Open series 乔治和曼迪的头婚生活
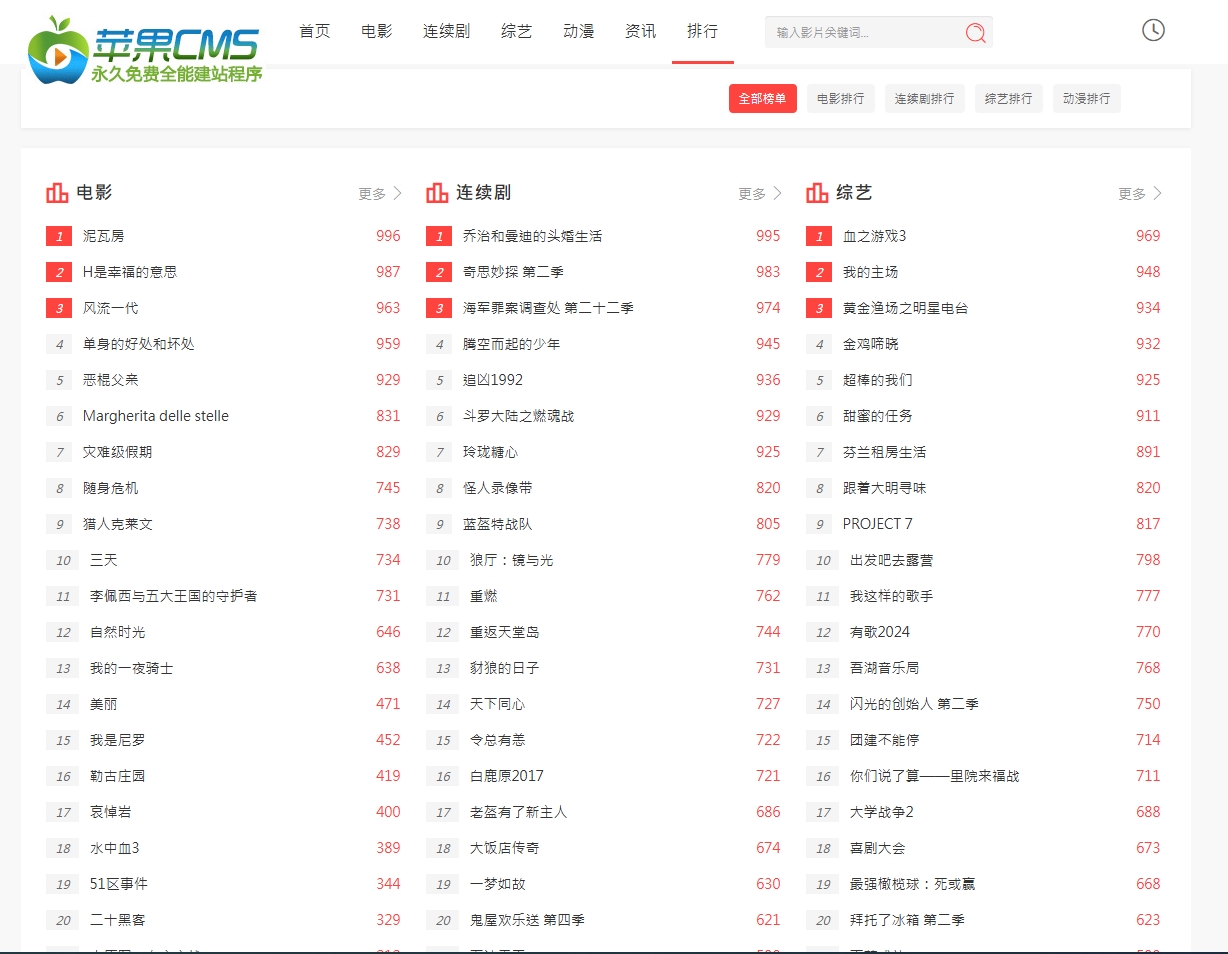 point(533,236)
